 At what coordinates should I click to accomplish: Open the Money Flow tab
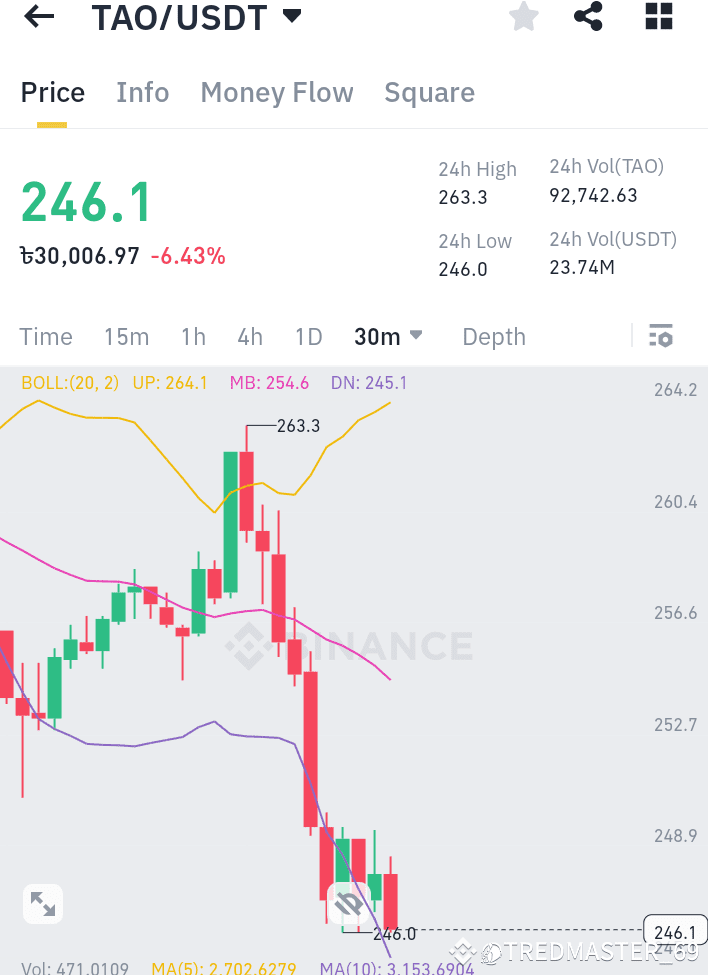click(x=277, y=92)
